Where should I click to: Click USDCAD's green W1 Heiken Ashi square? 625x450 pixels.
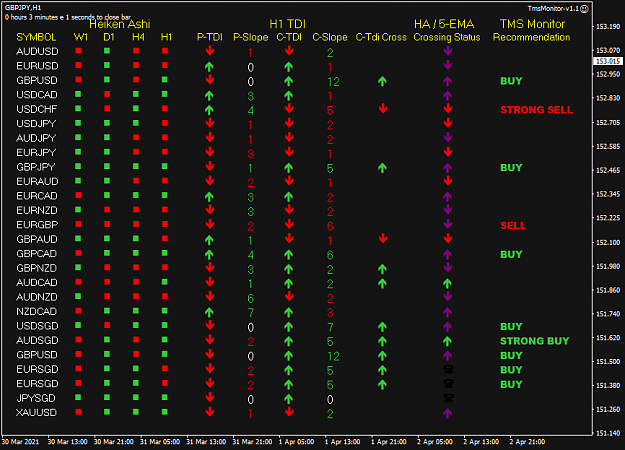(78, 94)
